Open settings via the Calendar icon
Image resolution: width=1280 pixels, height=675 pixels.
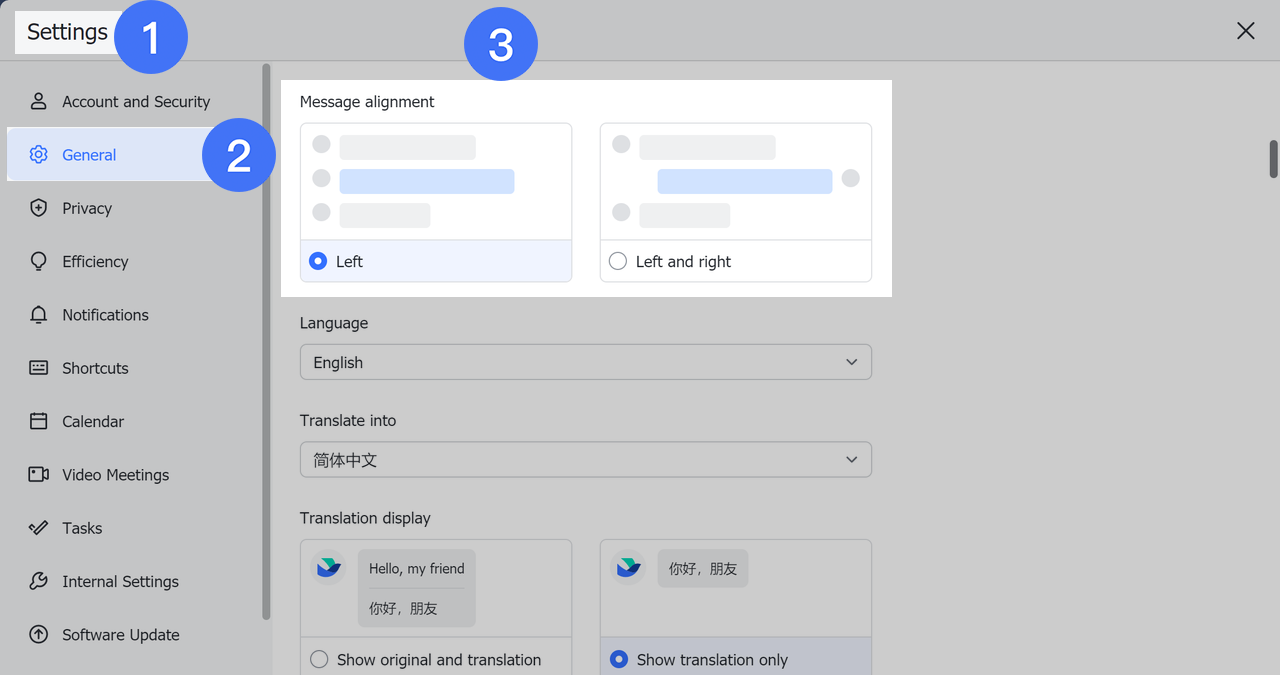(38, 421)
